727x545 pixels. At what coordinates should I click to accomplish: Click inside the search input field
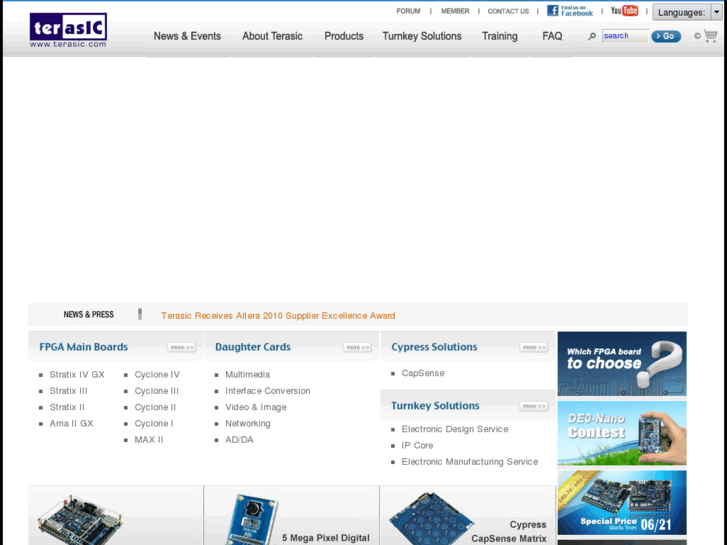[625, 36]
